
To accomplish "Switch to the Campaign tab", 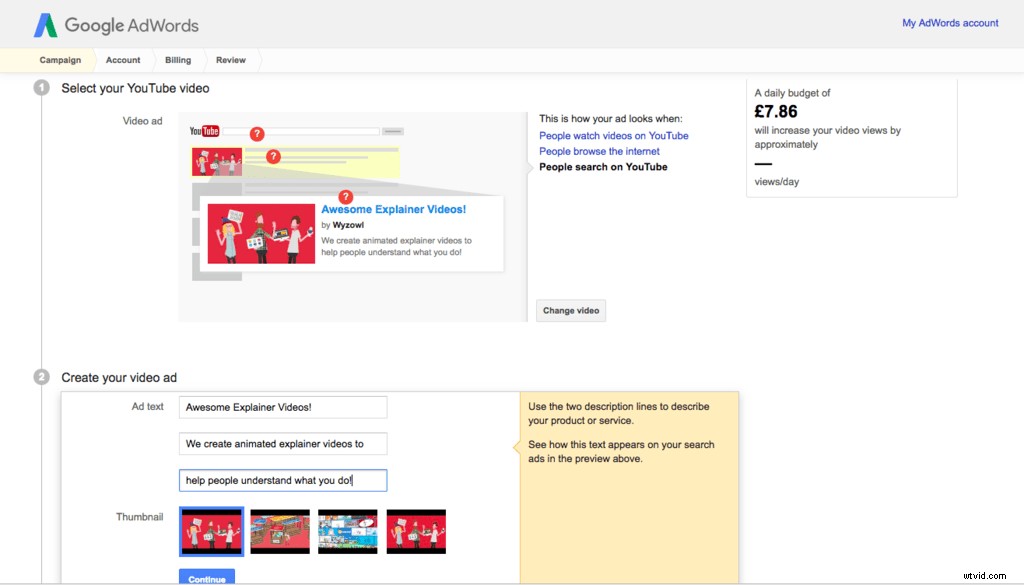I will pyautogui.click(x=60, y=60).
